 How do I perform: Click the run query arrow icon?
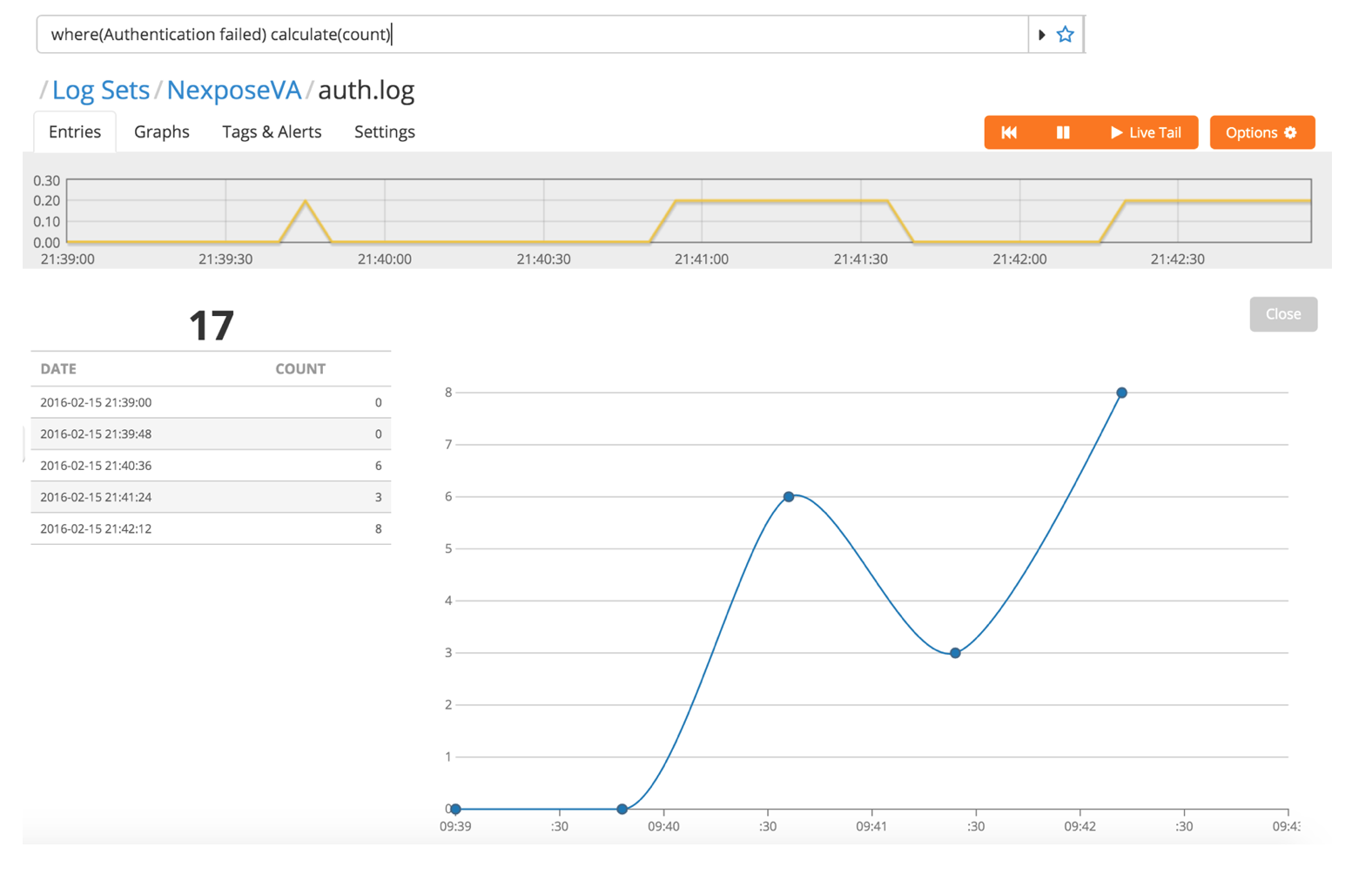point(1041,35)
